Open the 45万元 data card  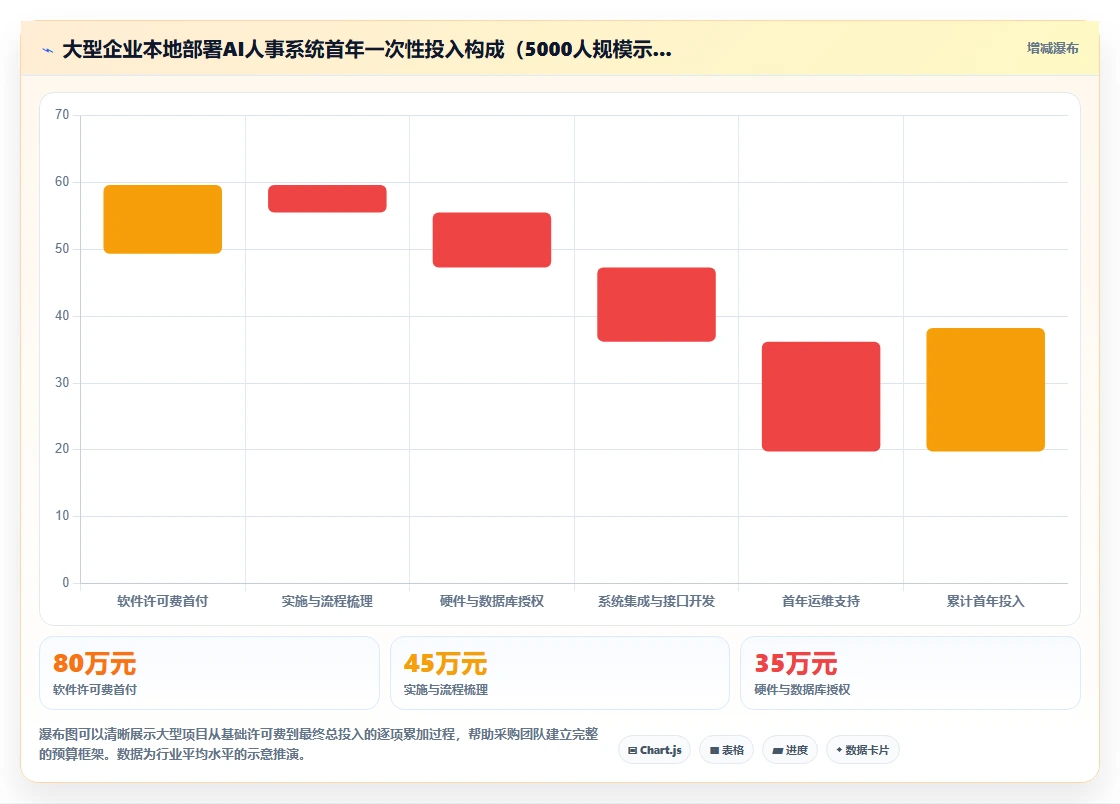560,673
